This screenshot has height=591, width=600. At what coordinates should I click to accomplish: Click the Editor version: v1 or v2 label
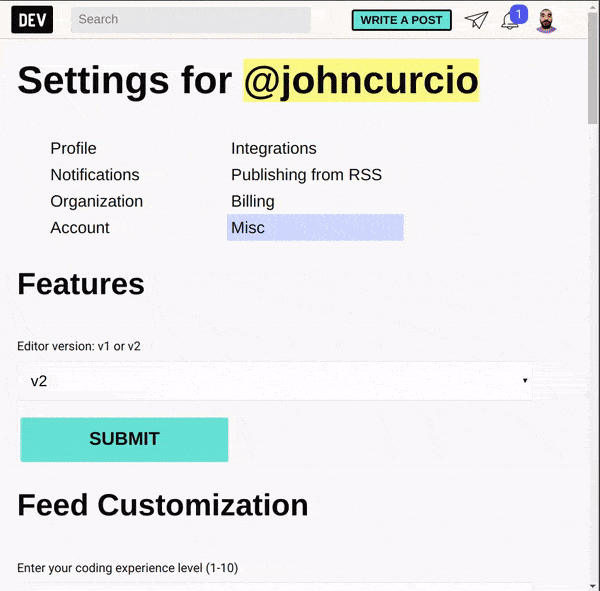coord(79,346)
